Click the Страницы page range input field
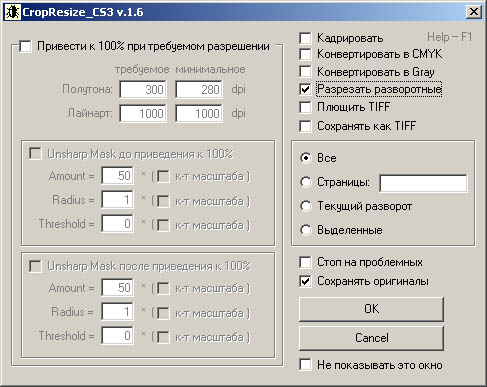The width and height of the screenshot is (487, 387). tap(423, 183)
